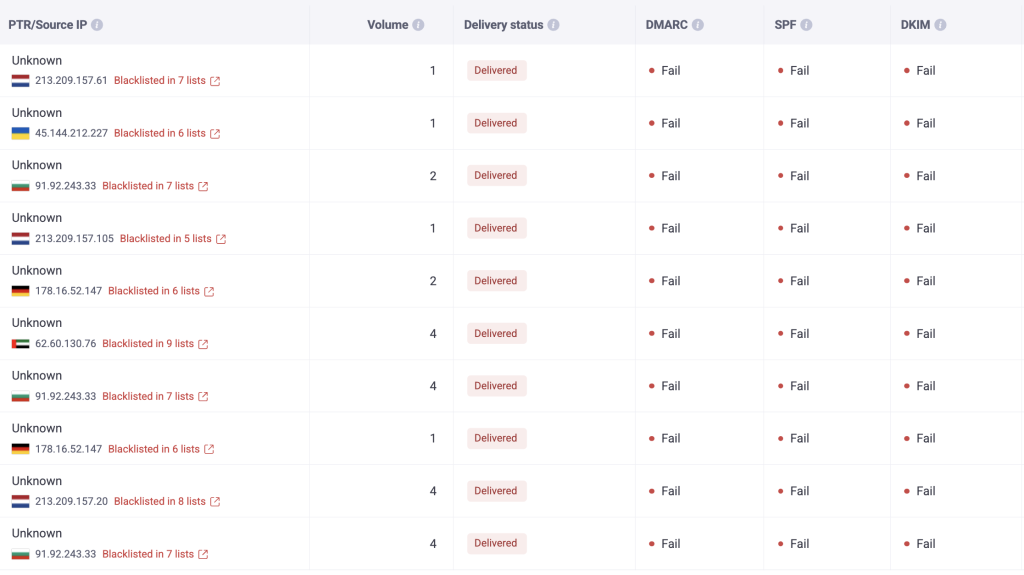Click the Ukraine flag icon next to 45.144.212.227
The height and width of the screenshot is (575, 1024).
(20, 134)
